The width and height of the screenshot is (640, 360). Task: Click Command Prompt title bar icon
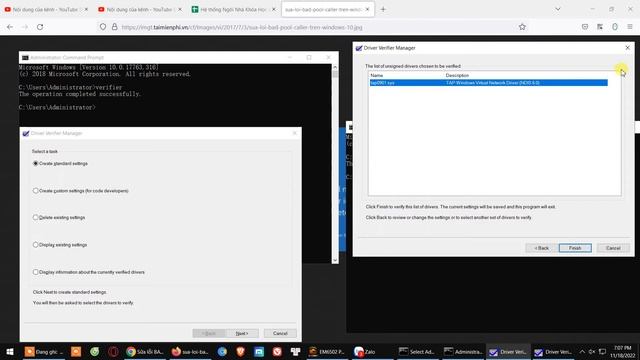(x=25, y=58)
